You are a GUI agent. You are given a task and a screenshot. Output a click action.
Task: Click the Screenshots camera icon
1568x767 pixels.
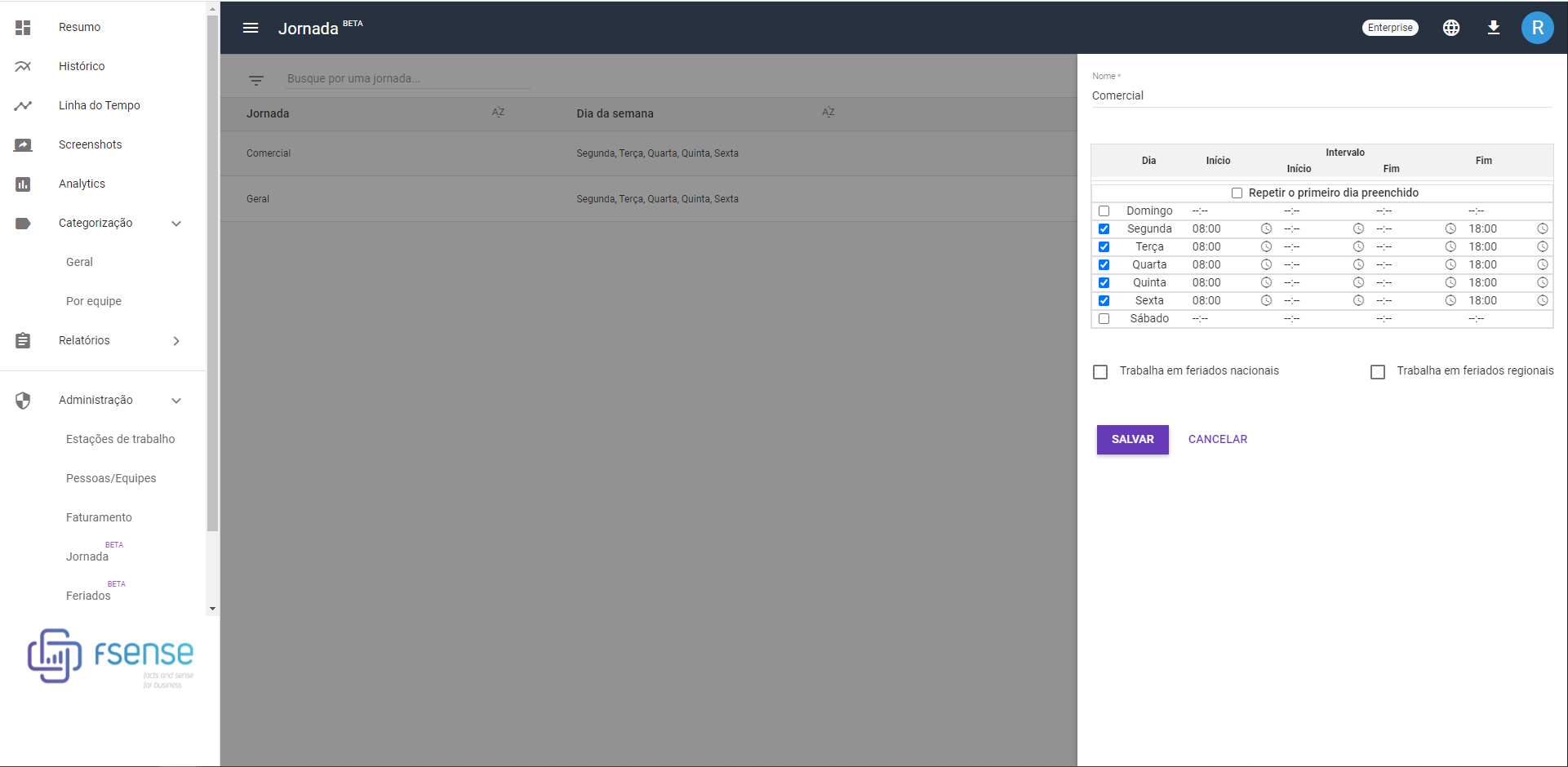(23, 144)
